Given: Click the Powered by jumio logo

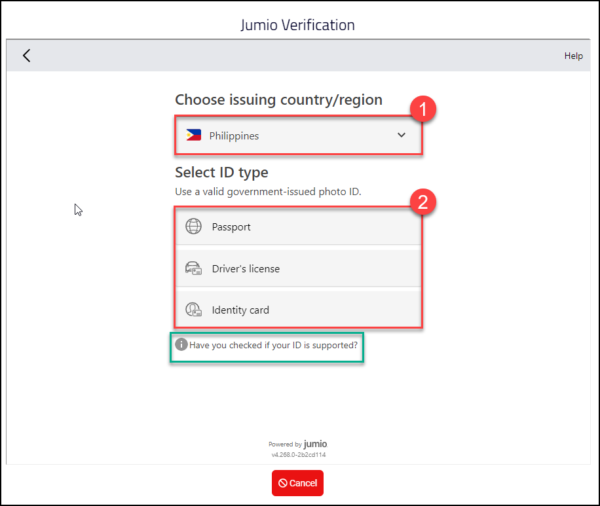Looking at the screenshot, I should tap(298, 444).
